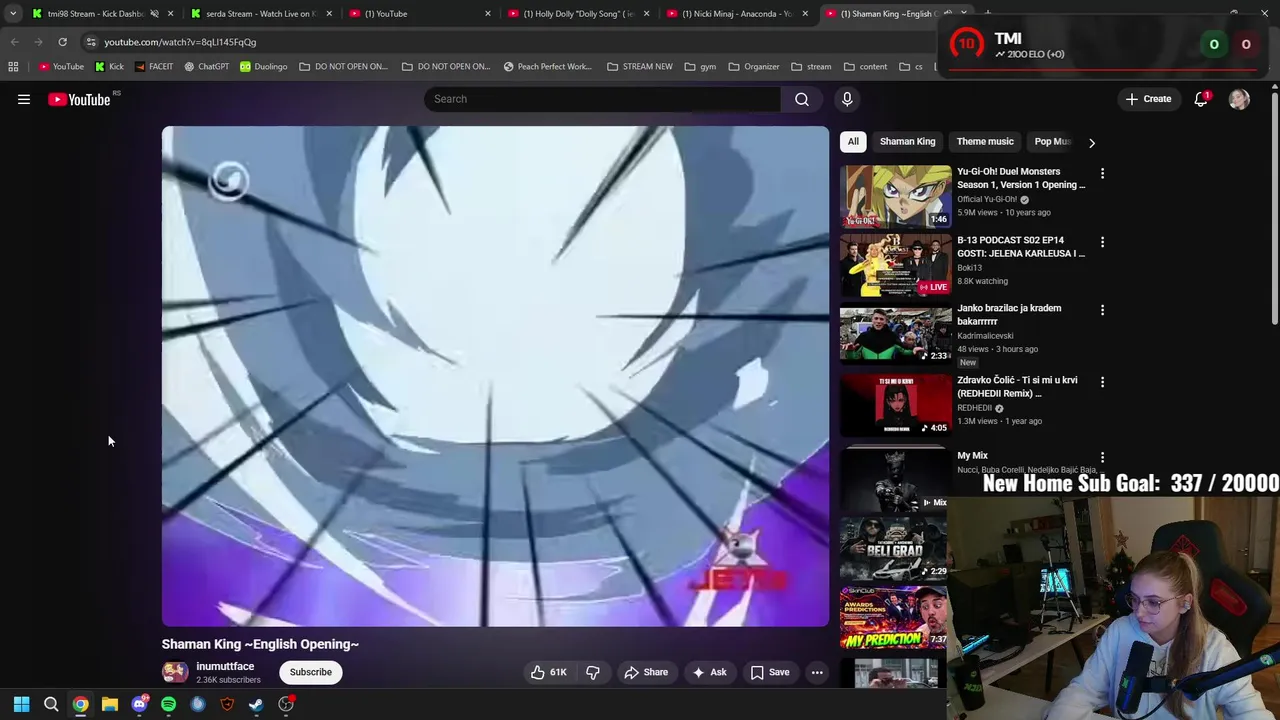Click the Share button
The image size is (1280, 720).
646,672
